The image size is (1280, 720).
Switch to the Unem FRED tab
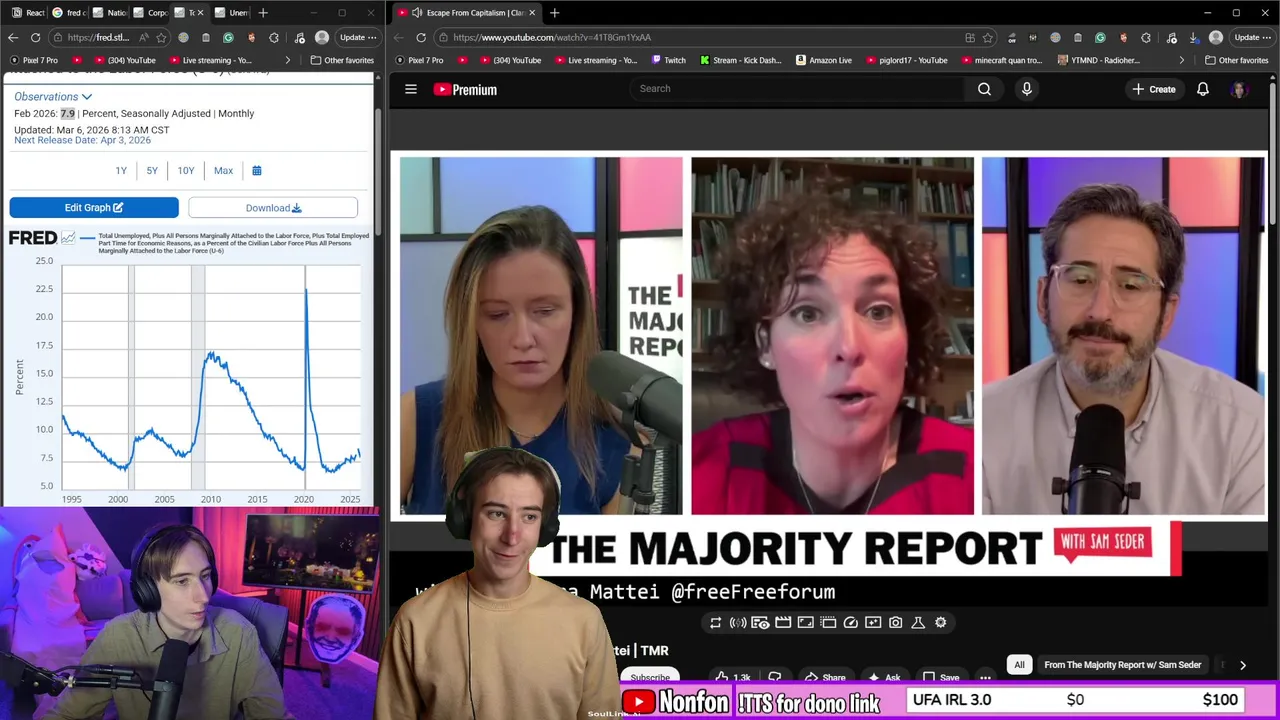232,13
